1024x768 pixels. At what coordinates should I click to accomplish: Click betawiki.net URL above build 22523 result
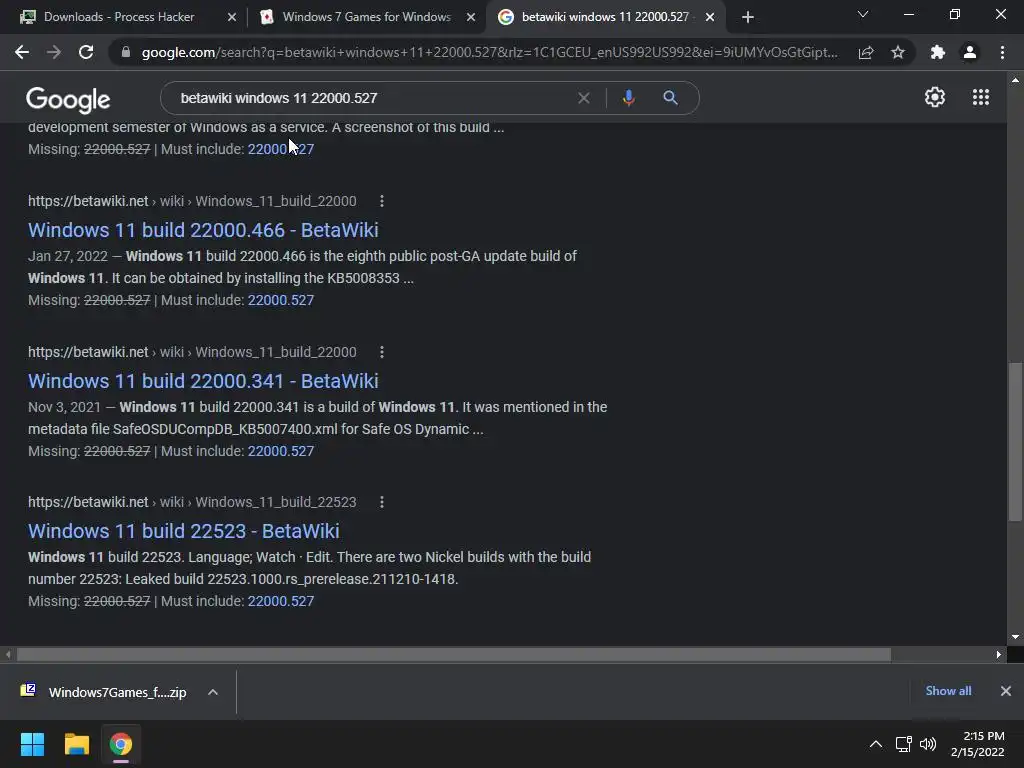click(192, 502)
